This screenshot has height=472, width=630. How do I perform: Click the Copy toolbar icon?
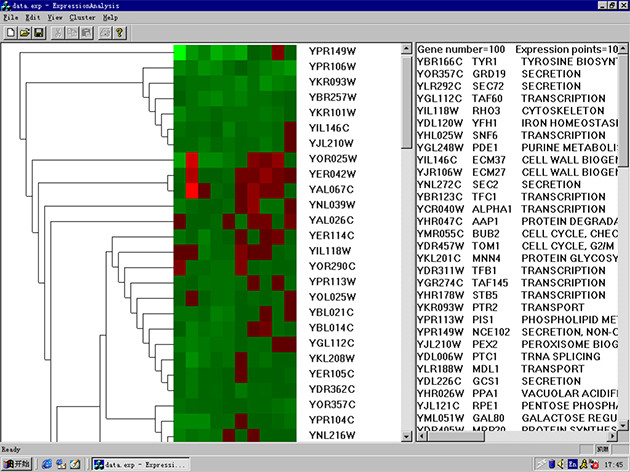tap(72, 33)
